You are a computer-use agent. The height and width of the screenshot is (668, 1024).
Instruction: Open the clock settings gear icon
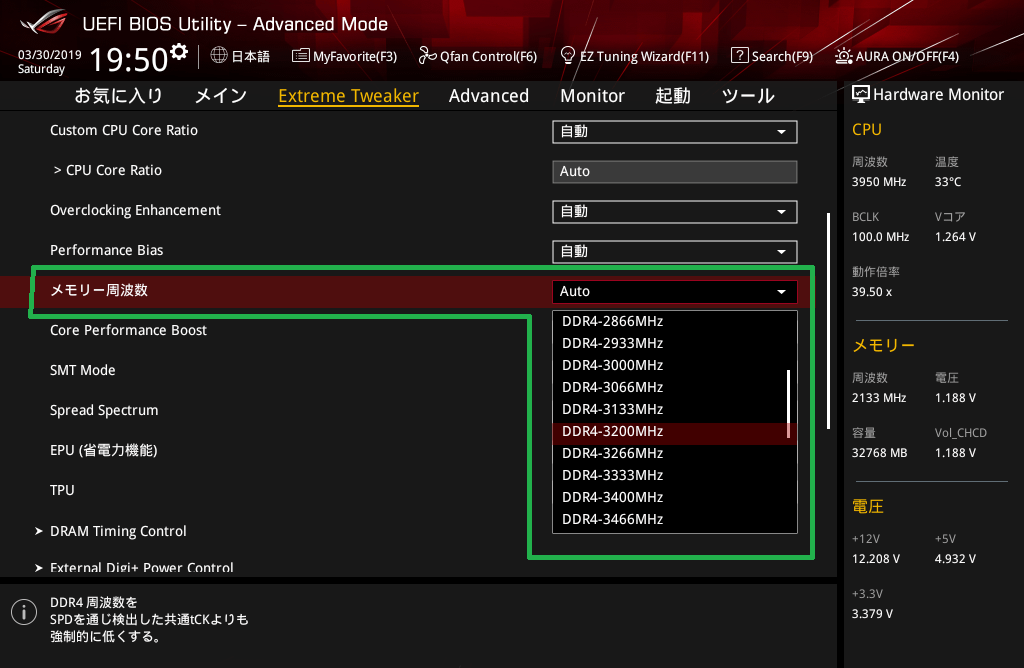(x=179, y=51)
